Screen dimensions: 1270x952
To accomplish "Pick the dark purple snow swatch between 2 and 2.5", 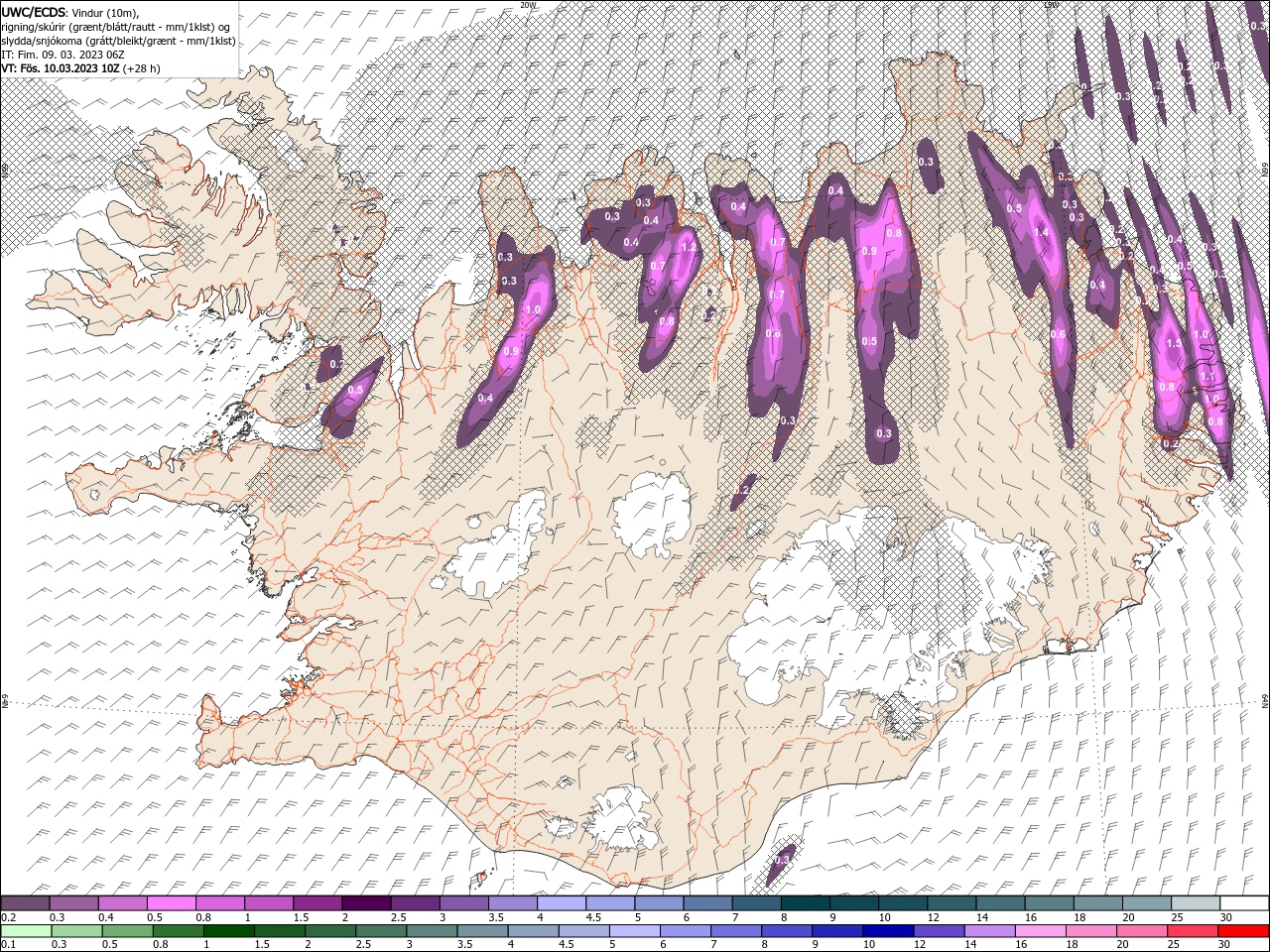I will (x=366, y=903).
